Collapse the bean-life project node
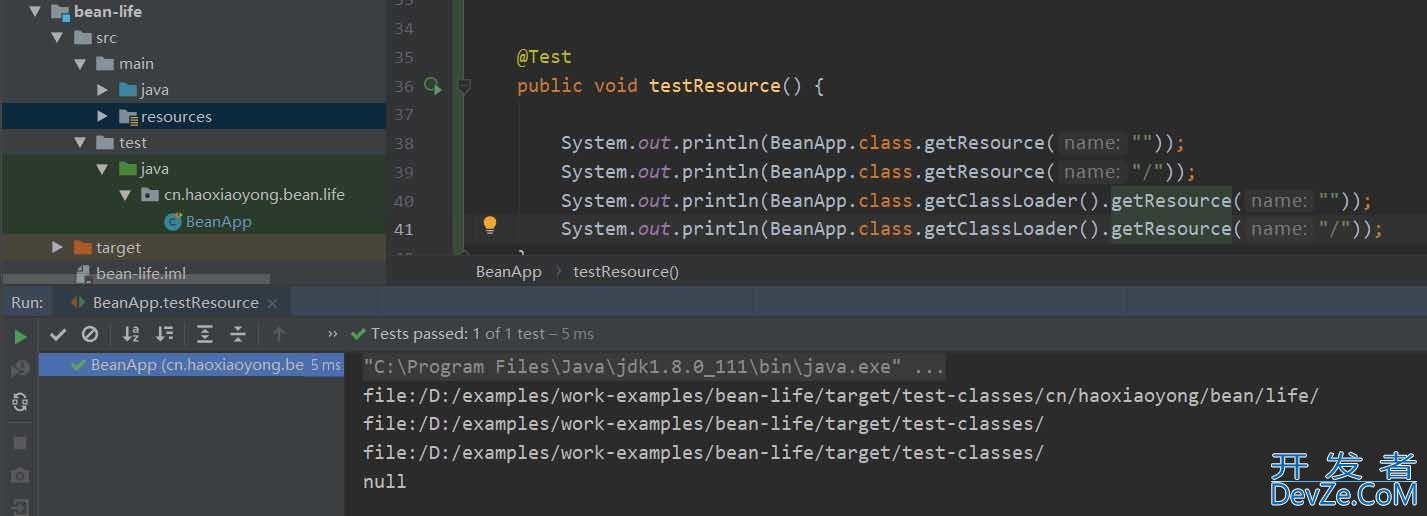Screen dimensions: 1427x516 click(35, 12)
